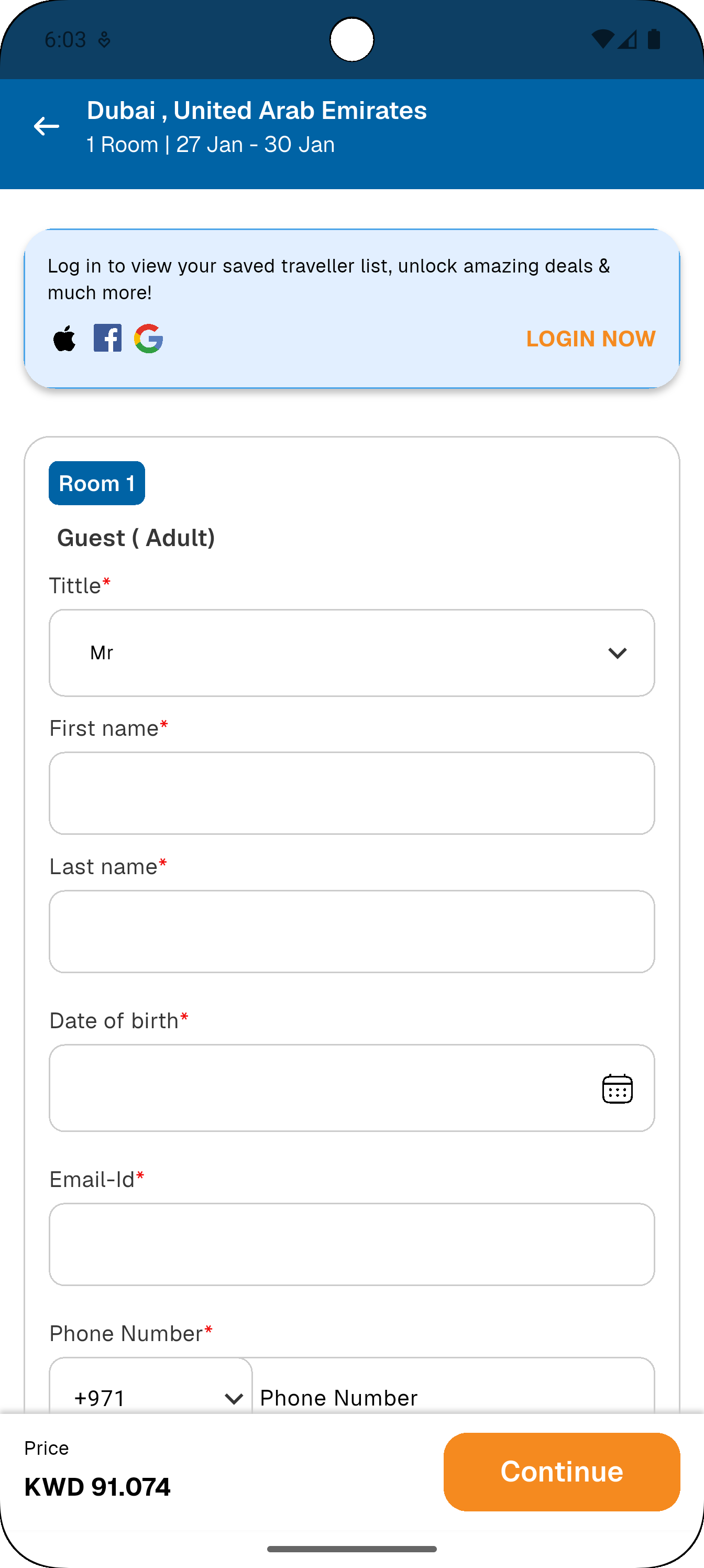The image size is (704, 1568).
Task: Focus the First name input field
Action: pos(351,793)
